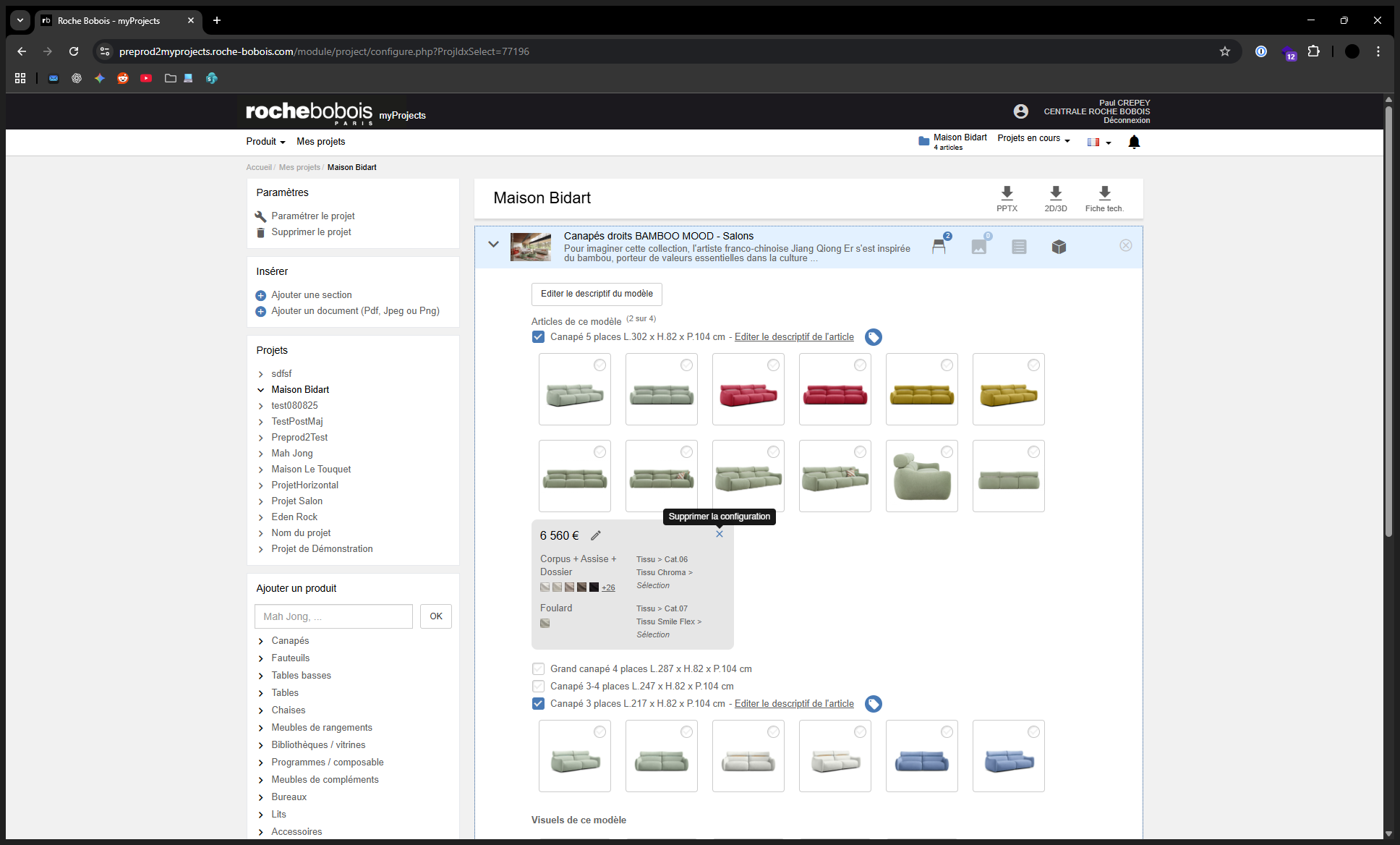This screenshot has width=1400, height=845.
Task: Uncheck the Canapé 5 places checkbox
Action: coord(538,336)
